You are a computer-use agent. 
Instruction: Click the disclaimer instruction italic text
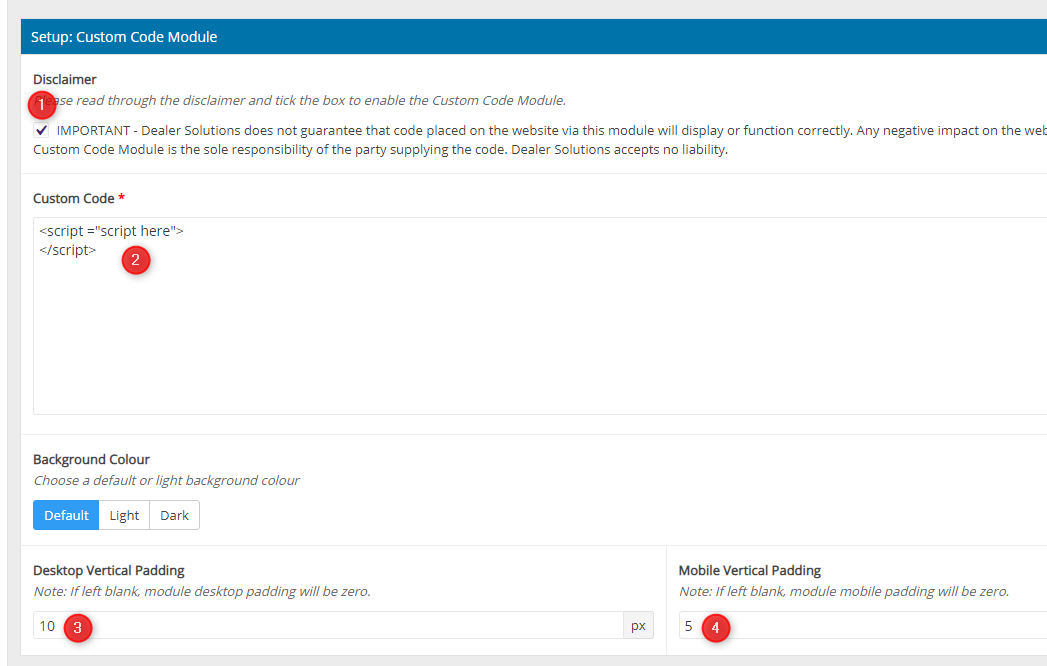[x=300, y=100]
